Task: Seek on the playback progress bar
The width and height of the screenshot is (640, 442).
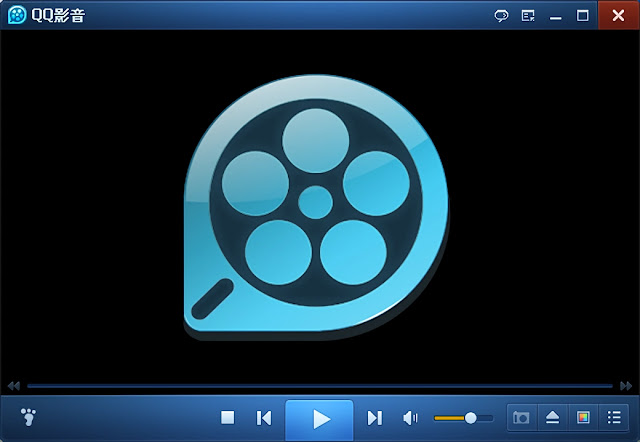Action: [320, 386]
